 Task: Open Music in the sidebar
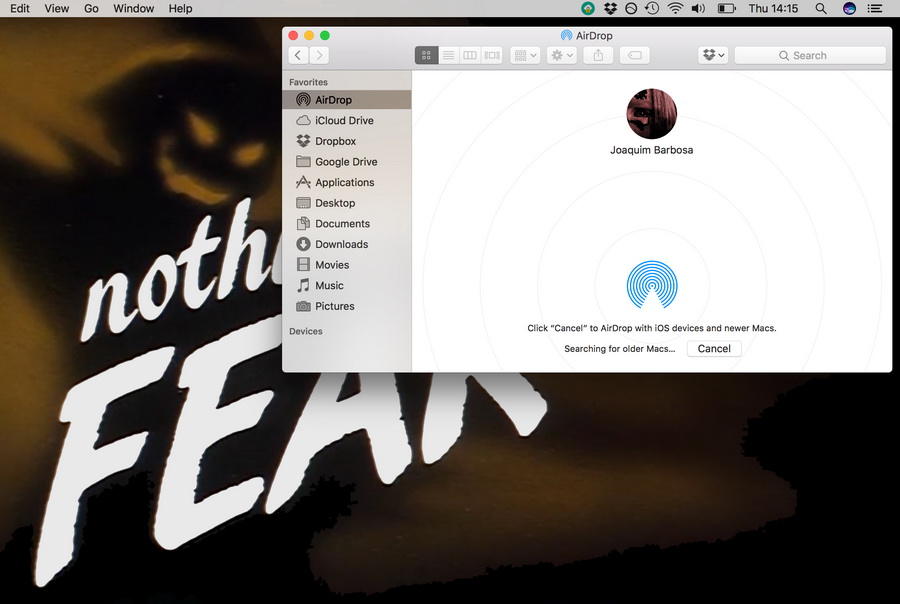[x=347, y=286]
